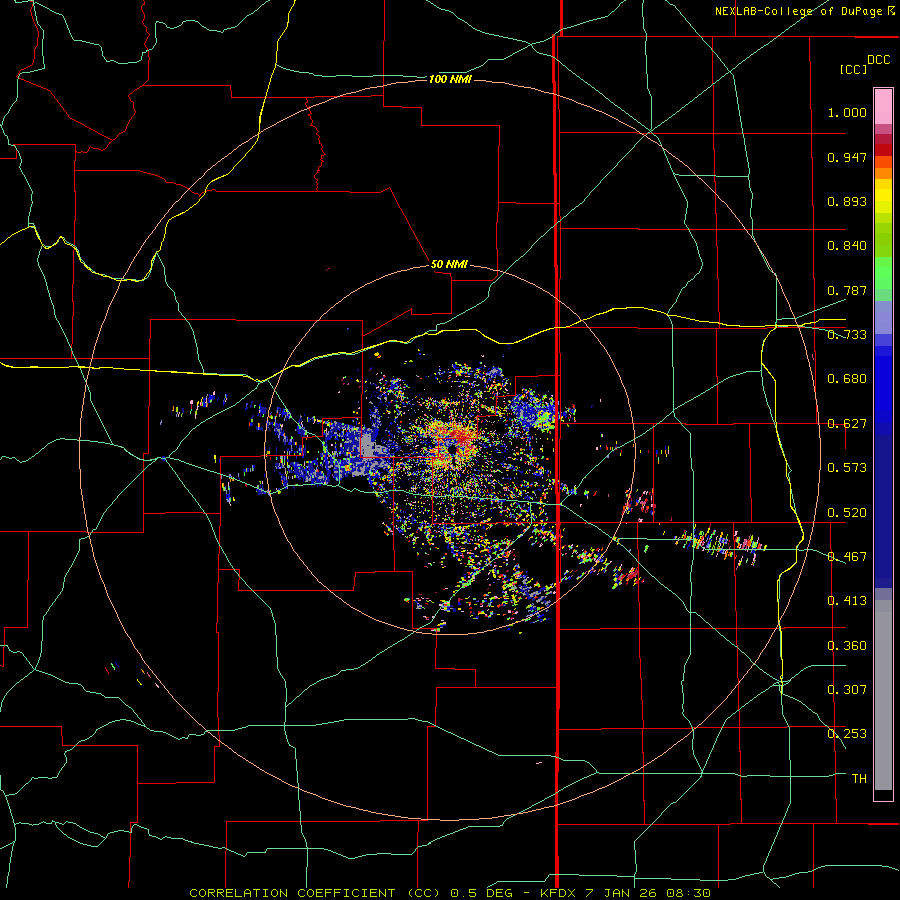Click the bright green segment of the color bar
900x900 pixels.
883,273
